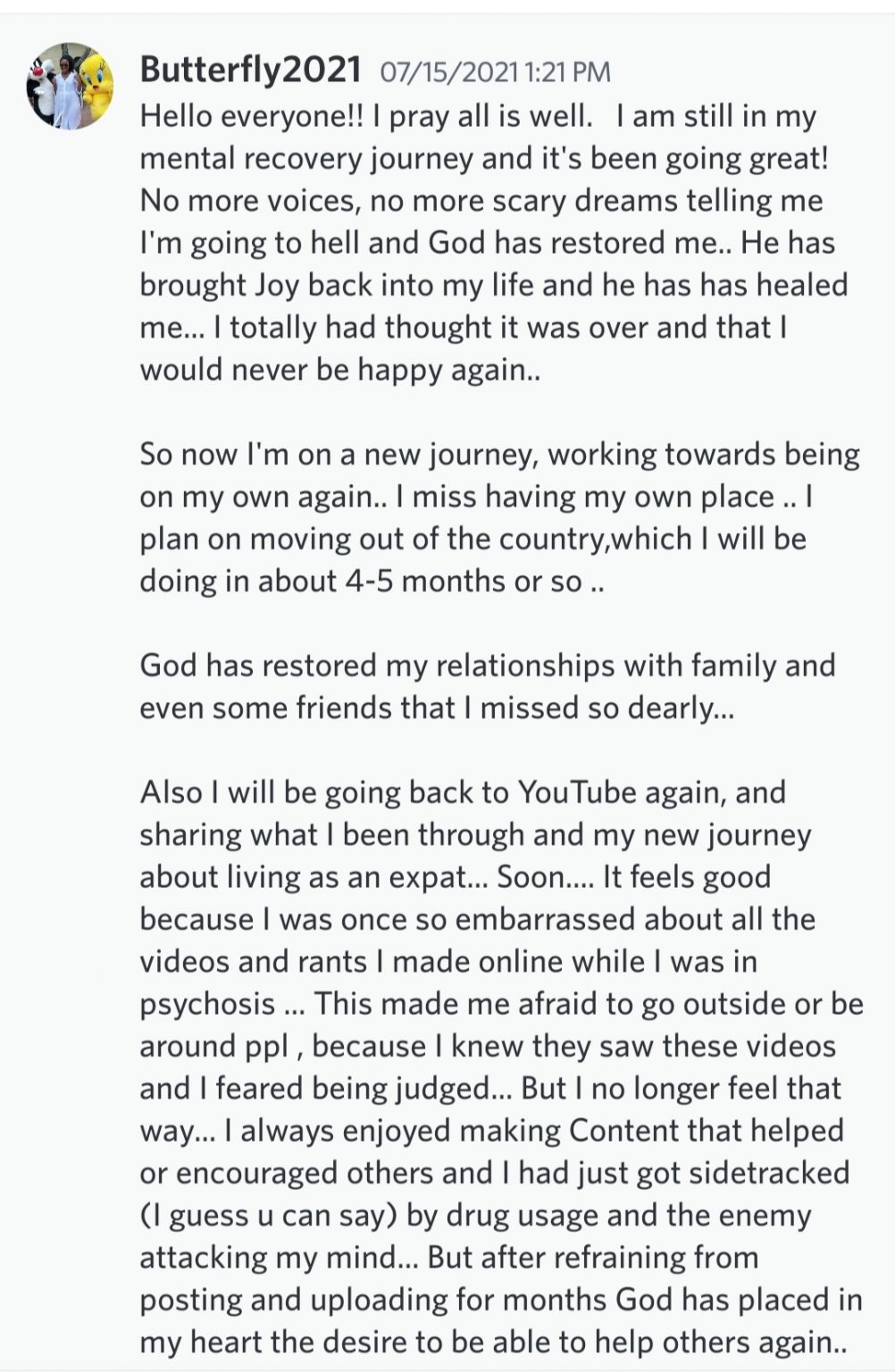Click the word "psychosis" in the message
This screenshot has width=895, height=1372.
(x=207, y=1004)
